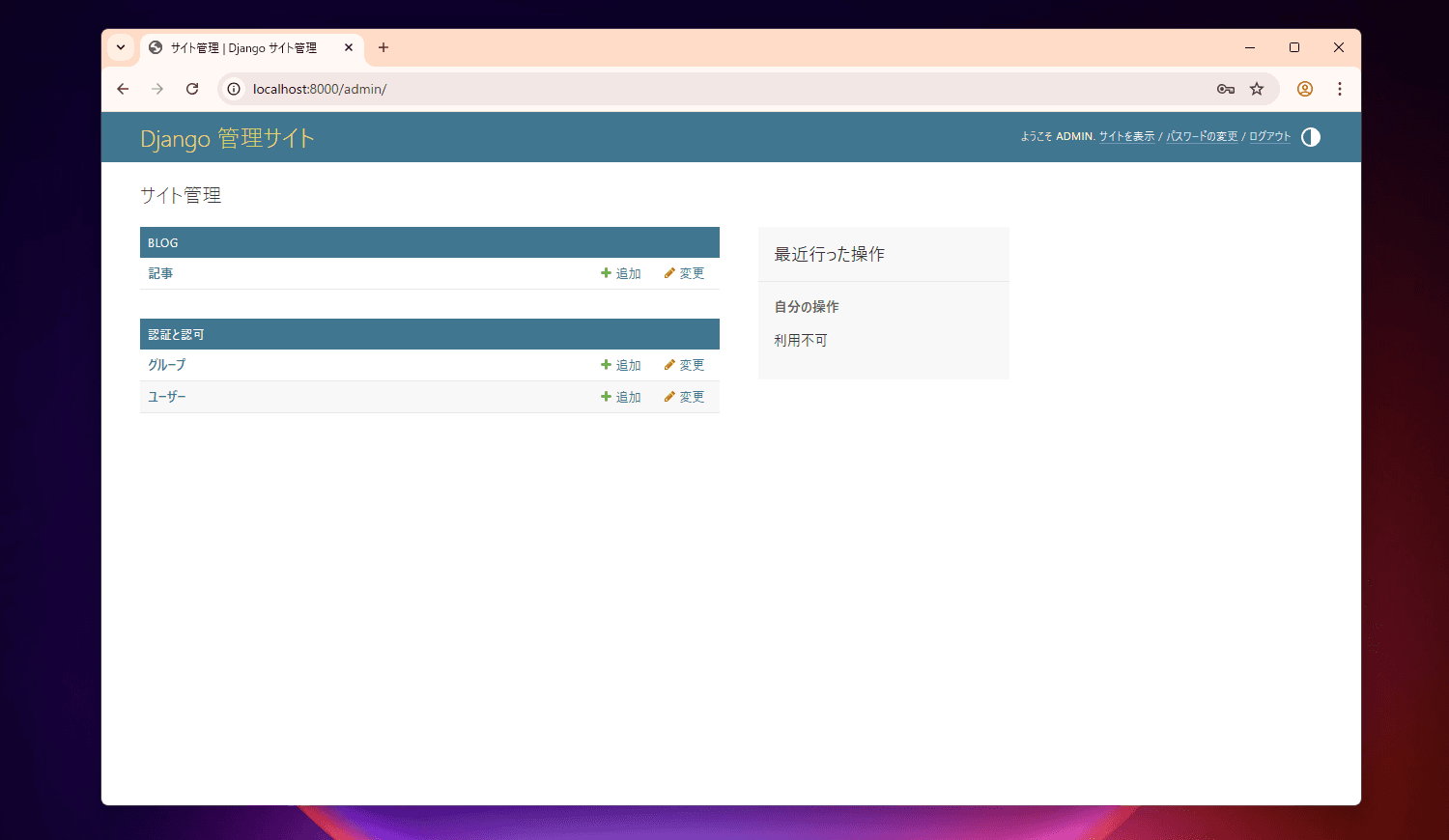The image size is (1449, 840).
Task: Close the Django サイト管理 tab
Action: click(349, 47)
